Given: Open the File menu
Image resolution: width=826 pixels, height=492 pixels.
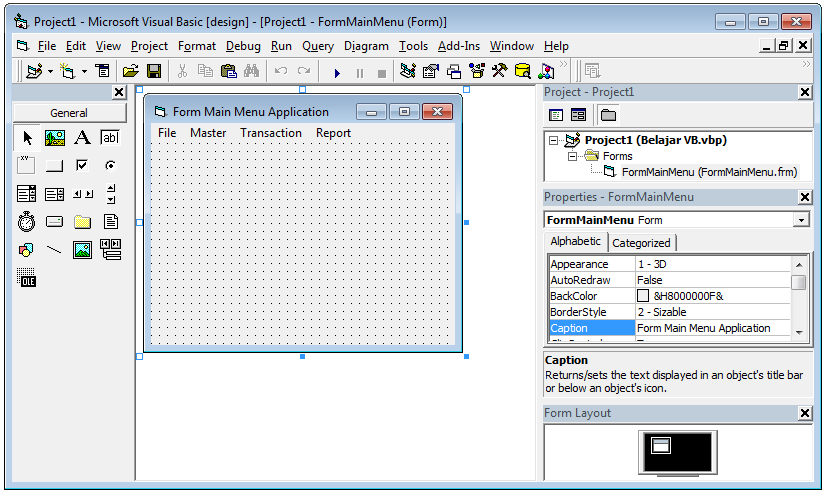Looking at the screenshot, I should [46, 46].
